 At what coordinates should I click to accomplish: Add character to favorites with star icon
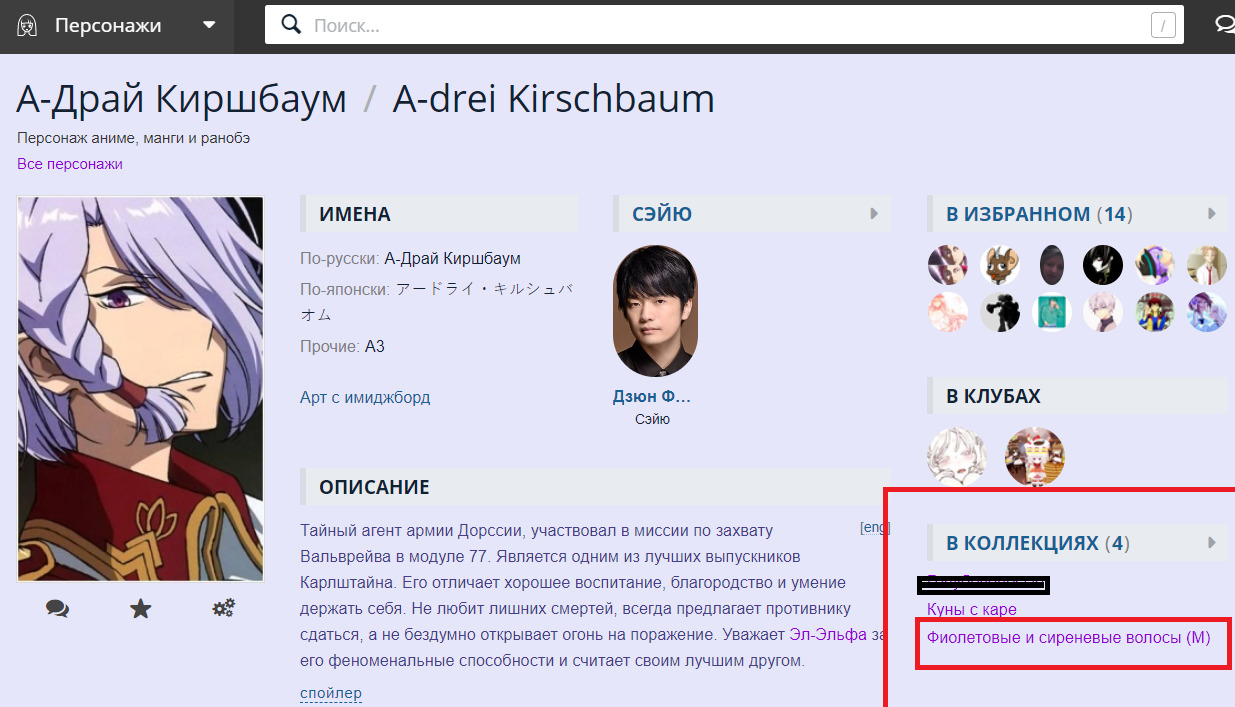coord(140,608)
